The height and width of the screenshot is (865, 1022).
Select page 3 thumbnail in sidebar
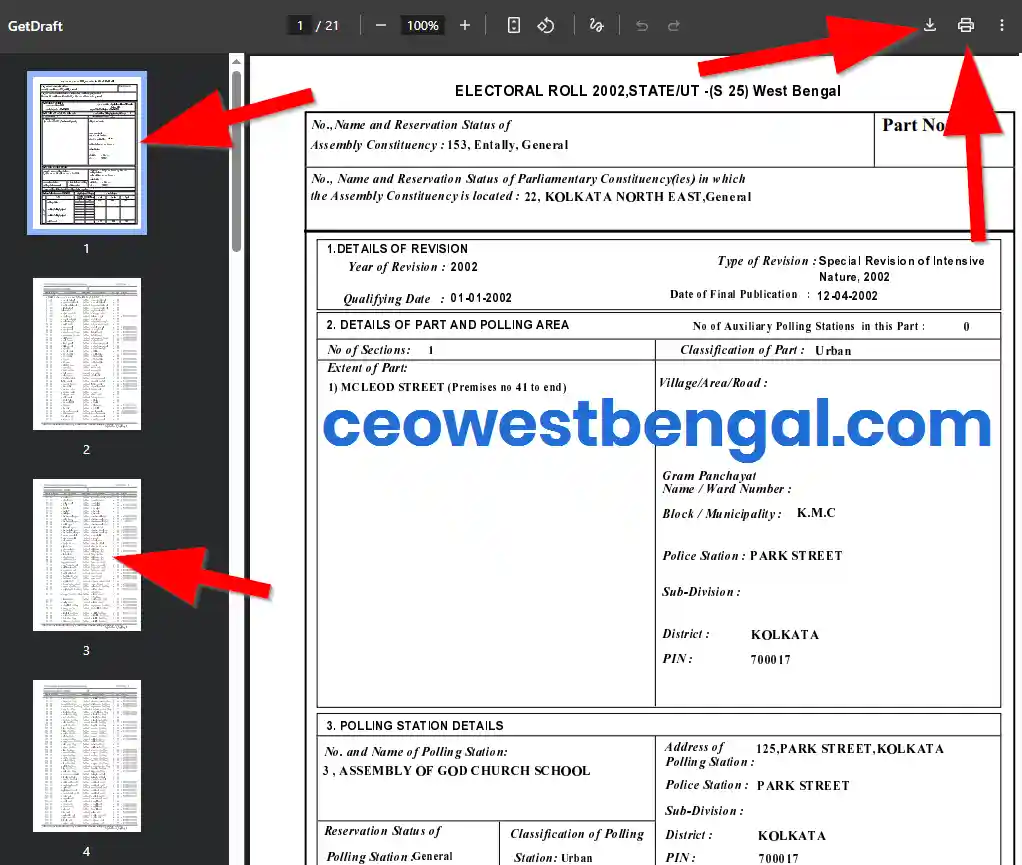point(86,554)
